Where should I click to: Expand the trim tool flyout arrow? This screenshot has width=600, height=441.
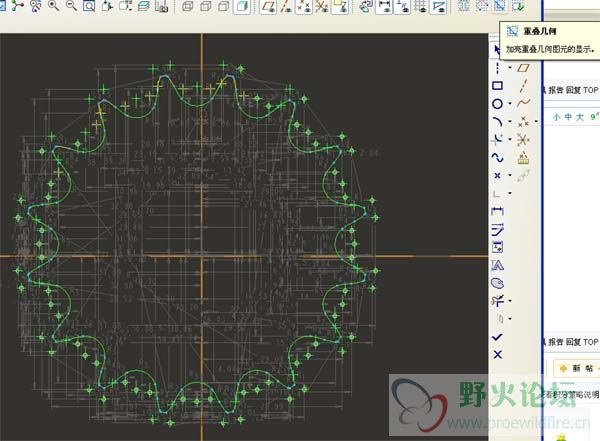[510, 301]
